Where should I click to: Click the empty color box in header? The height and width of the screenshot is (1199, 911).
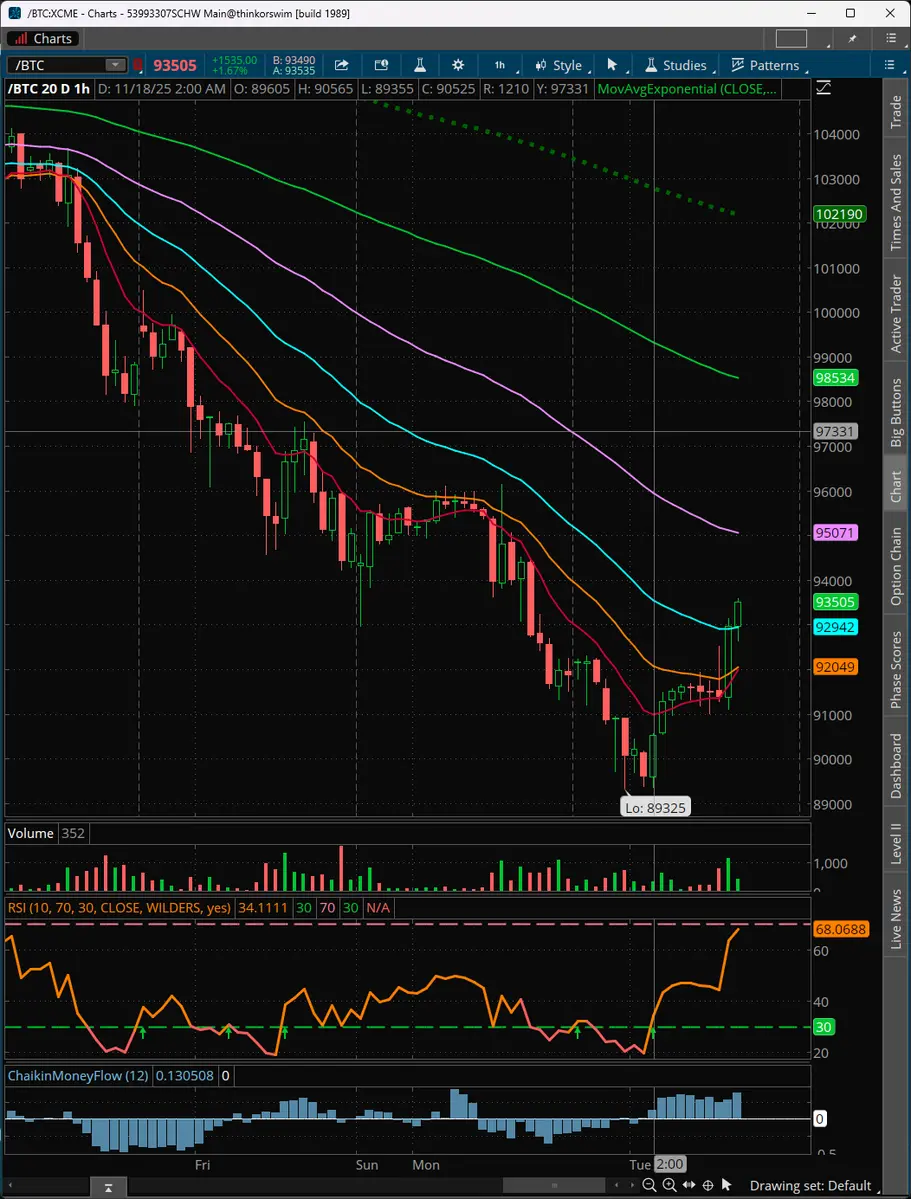click(x=791, y=38)
